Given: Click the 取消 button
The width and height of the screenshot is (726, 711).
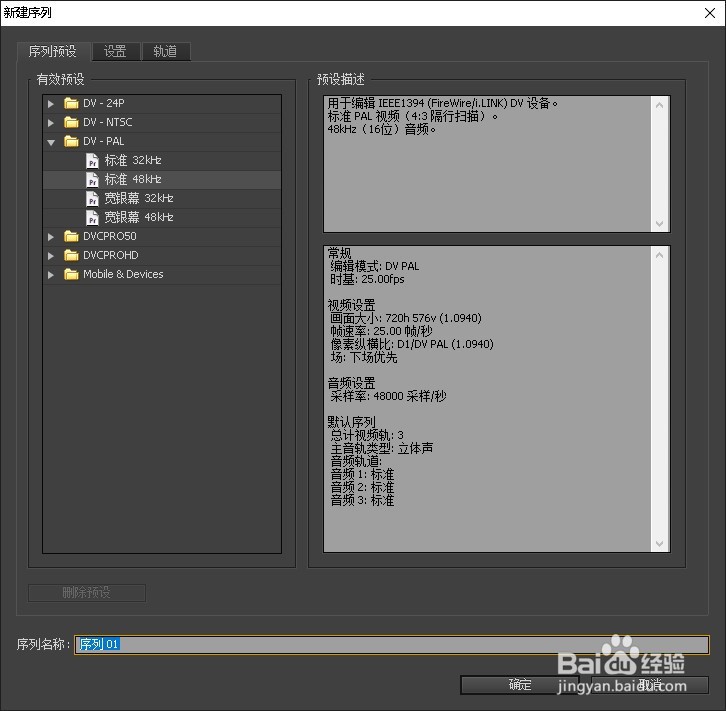Looking at the screenshot, I should coord(650,685).
